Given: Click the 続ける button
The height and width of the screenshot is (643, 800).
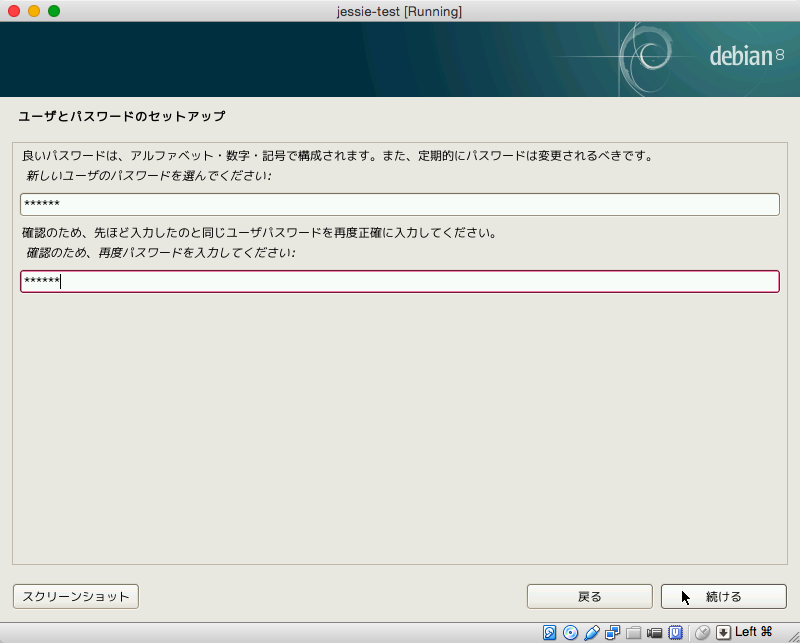Looking at the screenshot, I should tap(723, 597).
